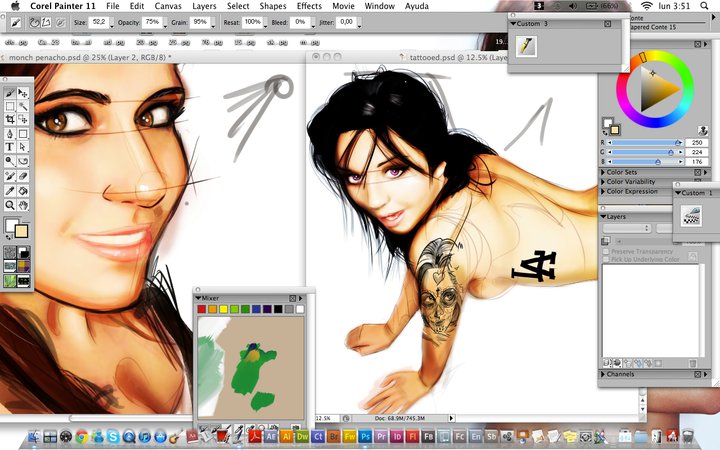Open the Mixer panel options menu arrow
The width and height of the screenshot is (720, 450).
(x=301, y=298)
